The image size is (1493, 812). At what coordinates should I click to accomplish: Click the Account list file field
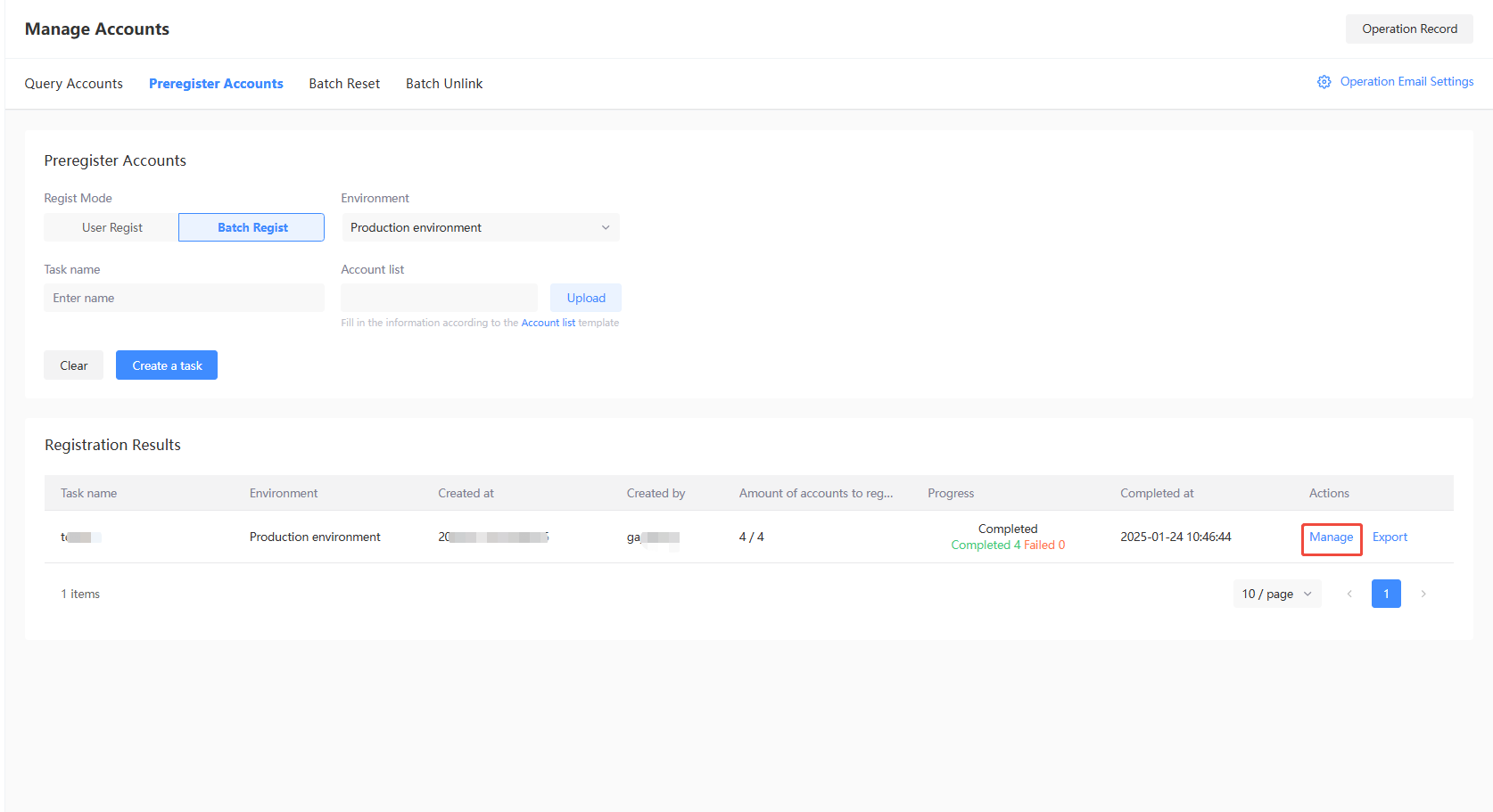[439, 298]
